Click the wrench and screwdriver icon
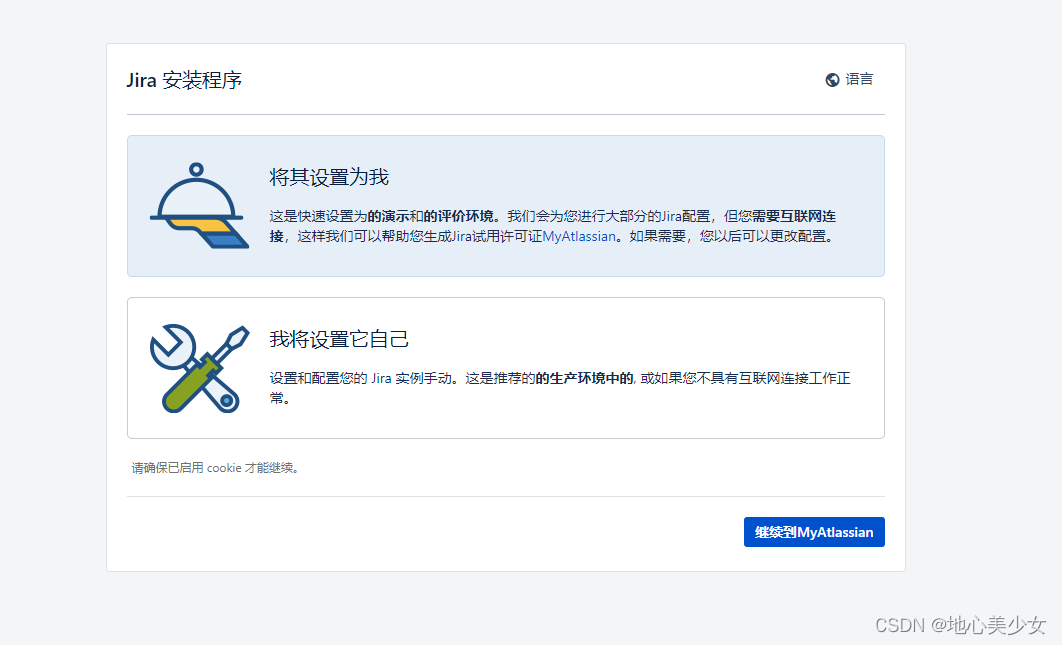1062x645 pixels. (199, 369)
